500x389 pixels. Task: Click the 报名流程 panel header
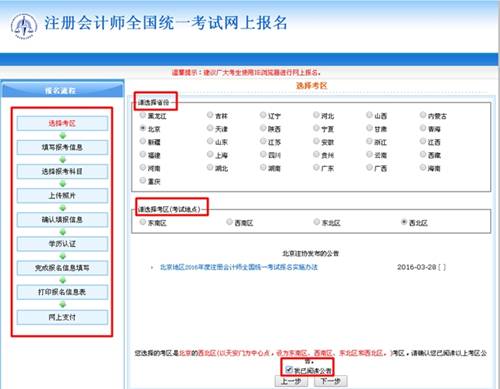coord(62,90)
